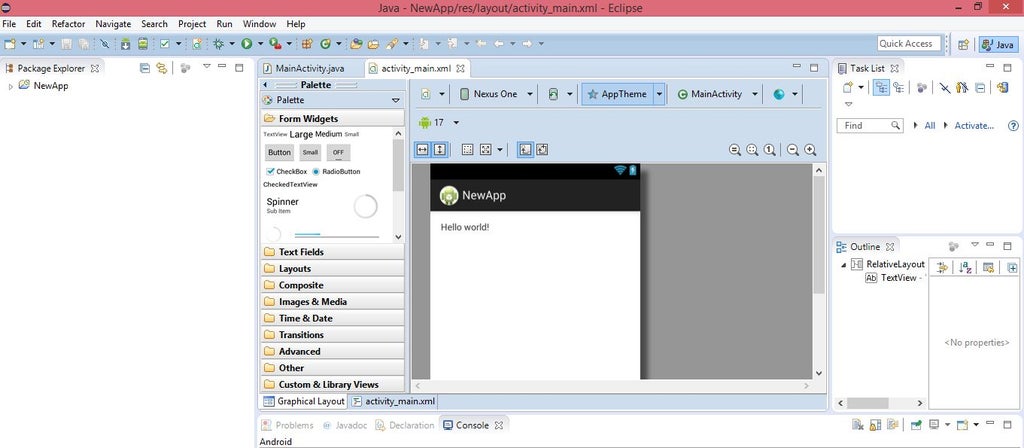Select the Java perspective button
1024x448 pixels.
[x=998, y=44]
